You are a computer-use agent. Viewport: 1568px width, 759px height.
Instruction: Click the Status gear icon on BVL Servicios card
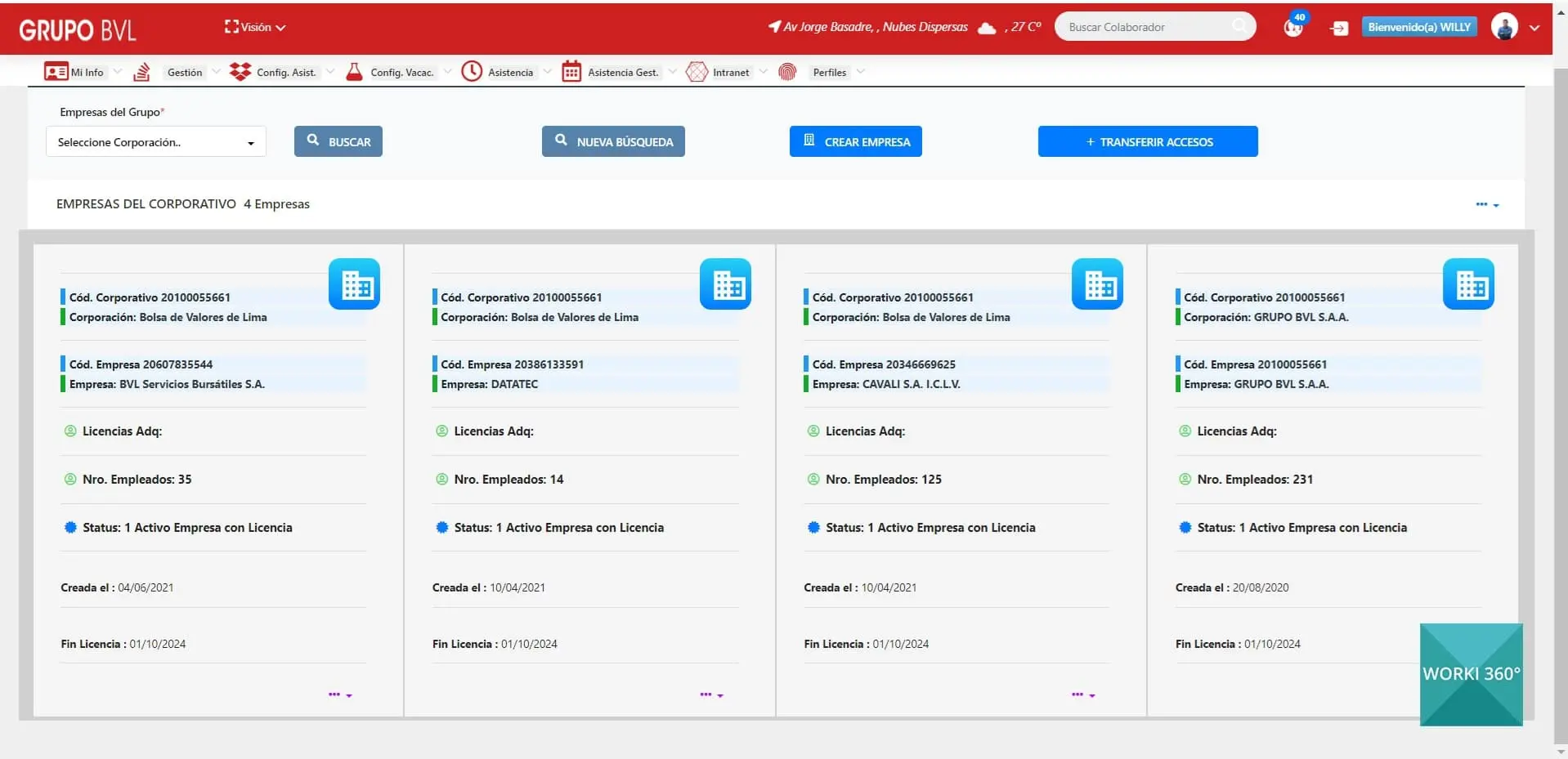[70, 528]
